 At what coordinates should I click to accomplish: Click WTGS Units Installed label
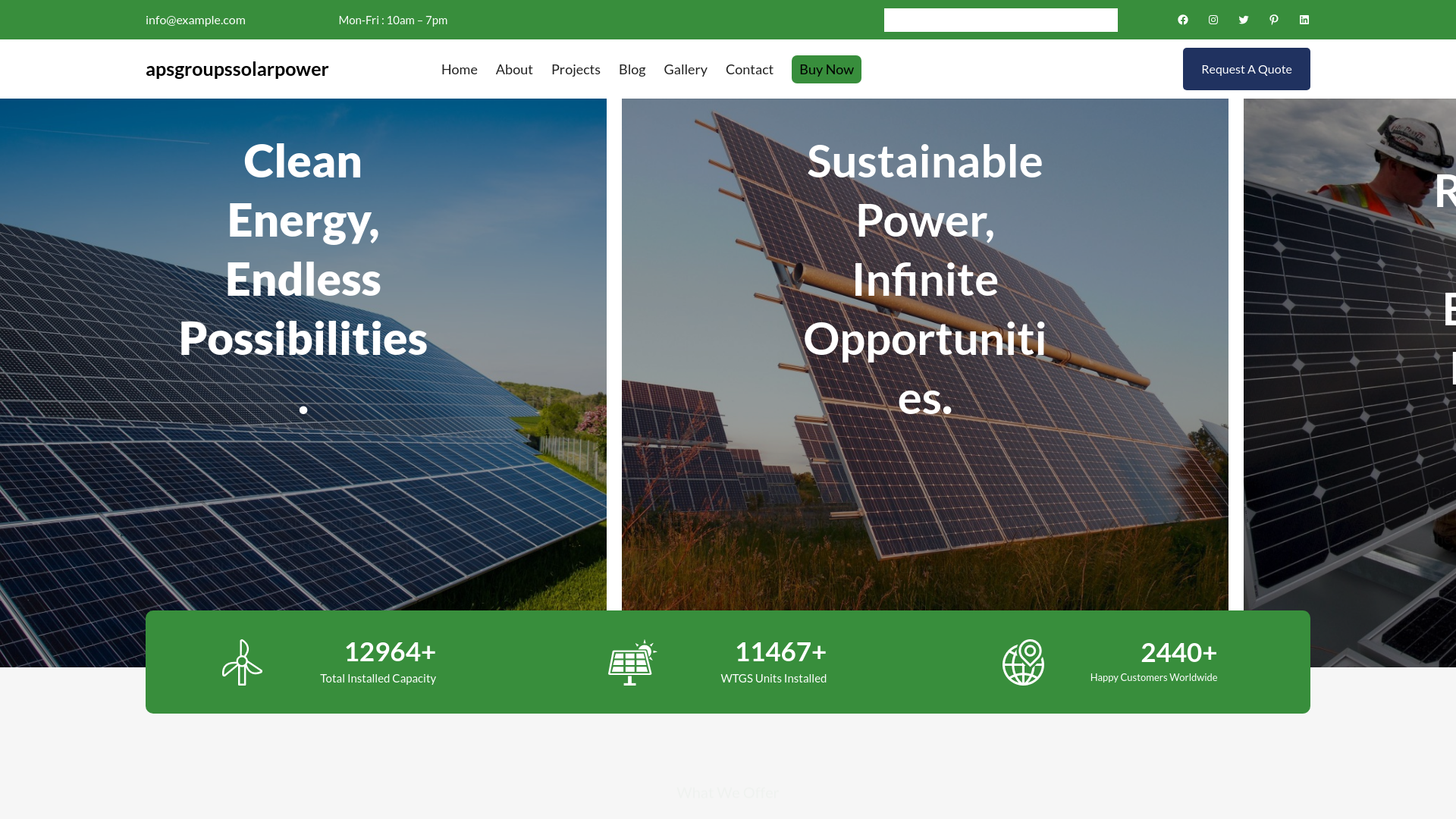tap(773, 678)
